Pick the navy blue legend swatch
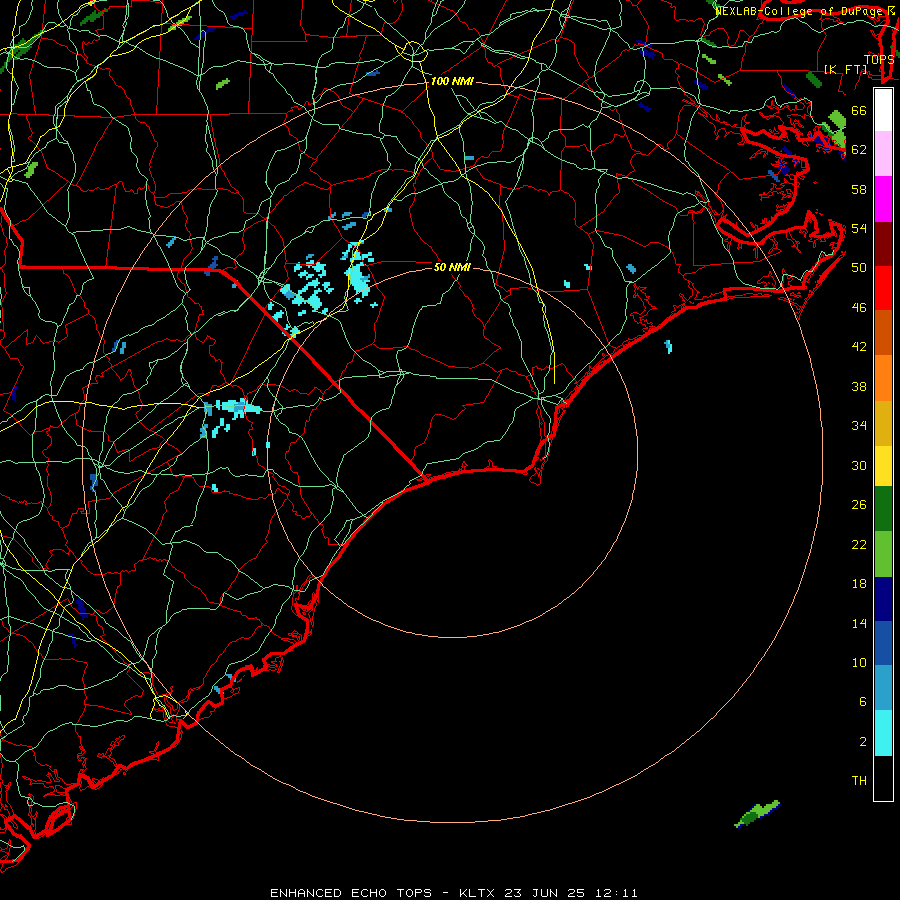Screen dimensions: 900x900 883,599
